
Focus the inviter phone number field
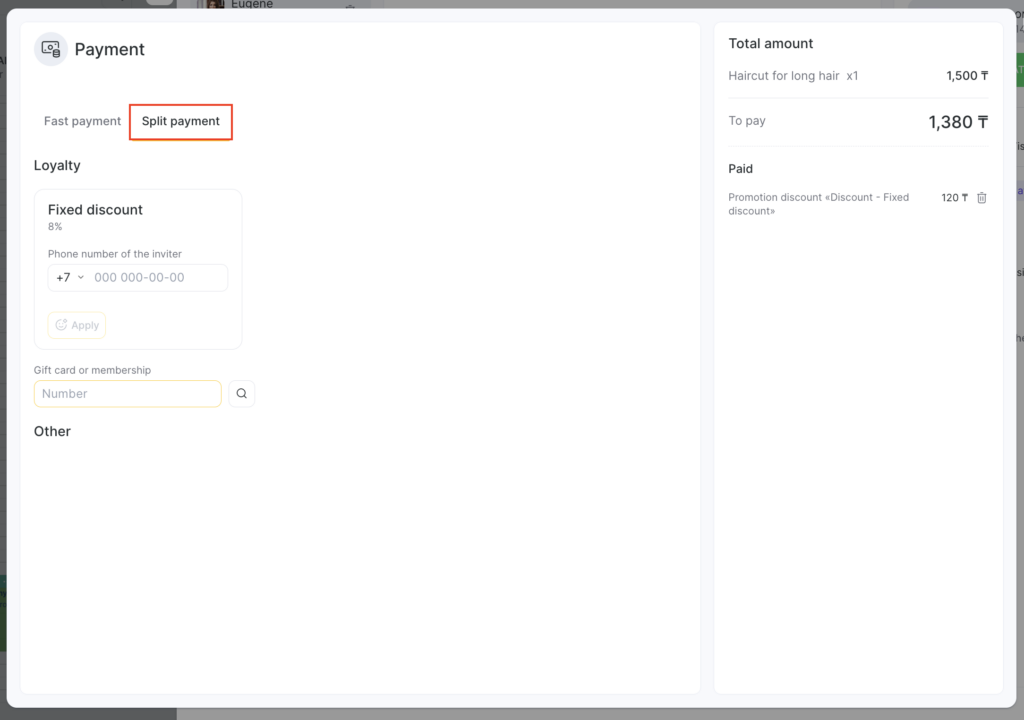[156, 278]
